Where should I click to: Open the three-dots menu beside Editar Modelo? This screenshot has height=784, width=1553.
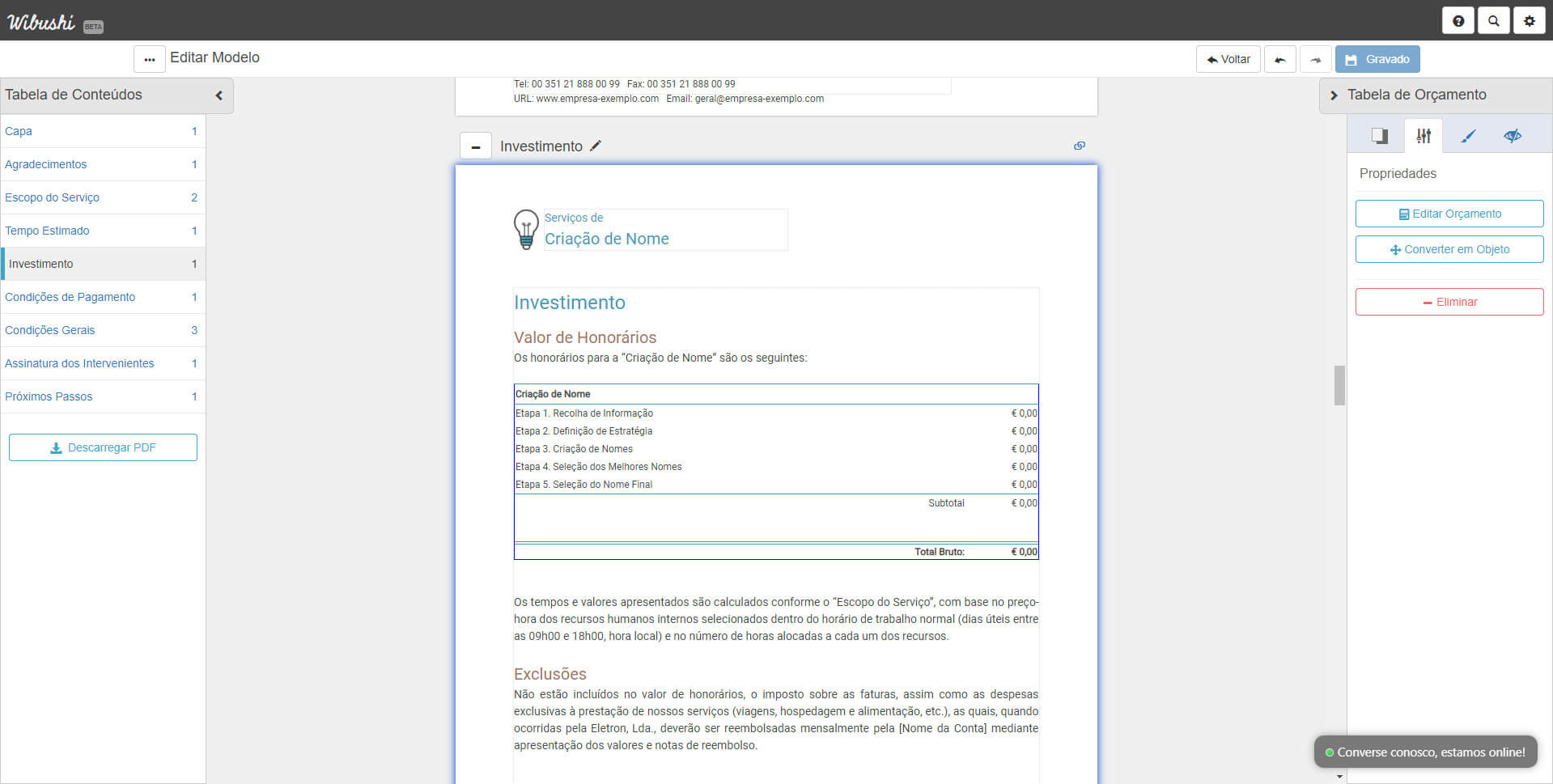pos(149,59)
